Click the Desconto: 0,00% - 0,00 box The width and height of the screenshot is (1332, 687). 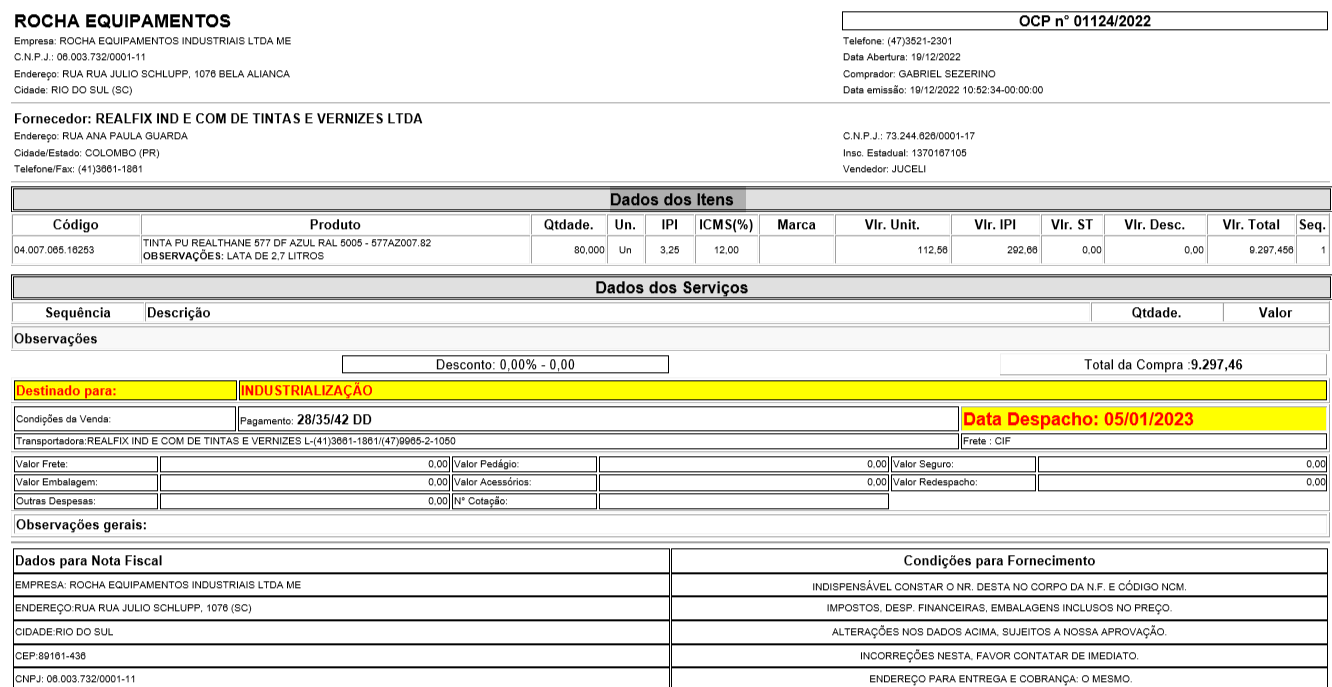coord(505,365)
